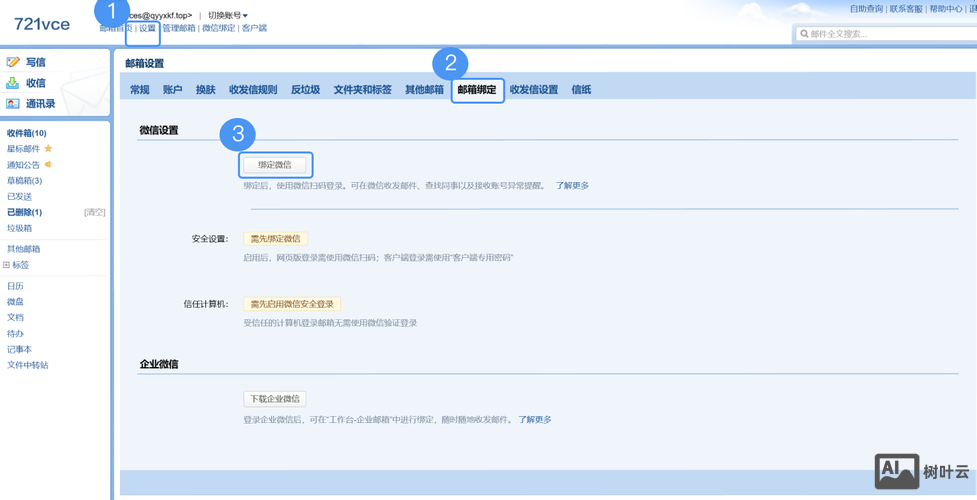Click the 写信 compose pencil icon
This screenshot has height=500, width=977.
pos(13,62)
